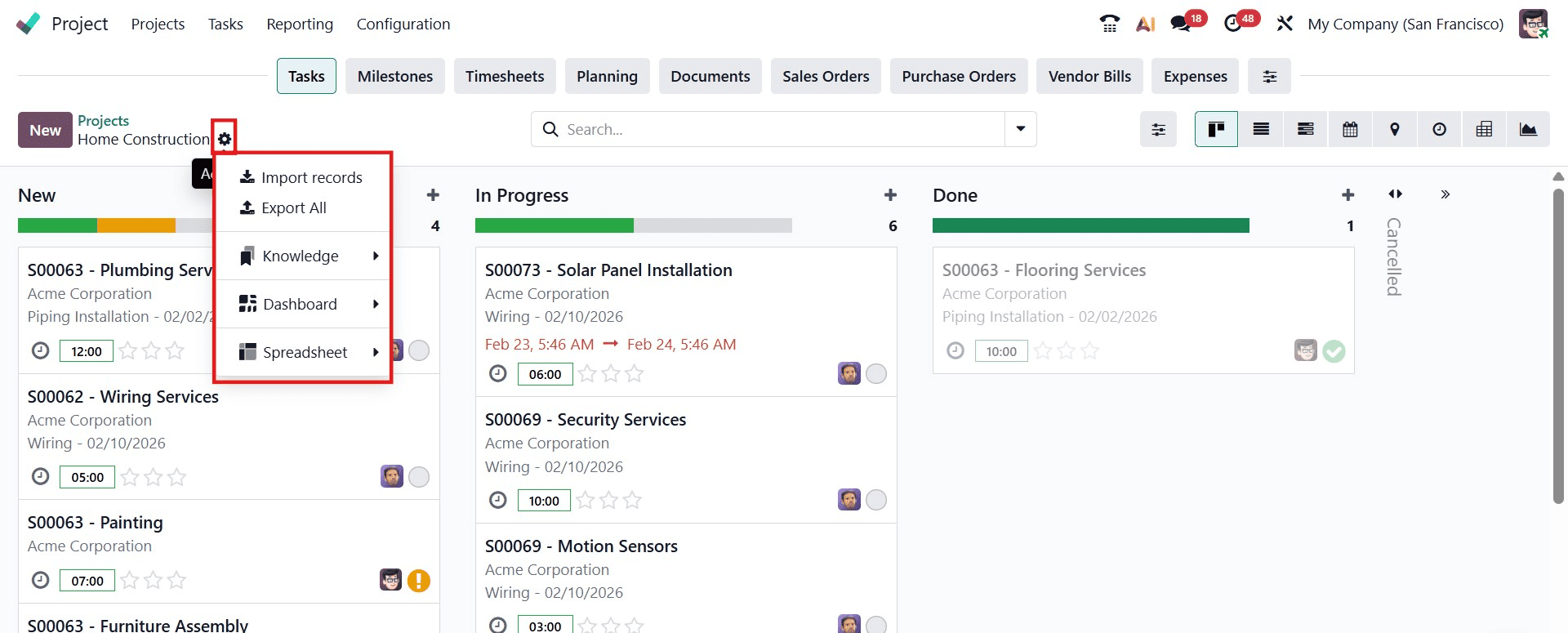The height and width of the screenshot is (633, 1568).
Task: Click orange segment of New column progress bar
Action: [x=136, y=225]
